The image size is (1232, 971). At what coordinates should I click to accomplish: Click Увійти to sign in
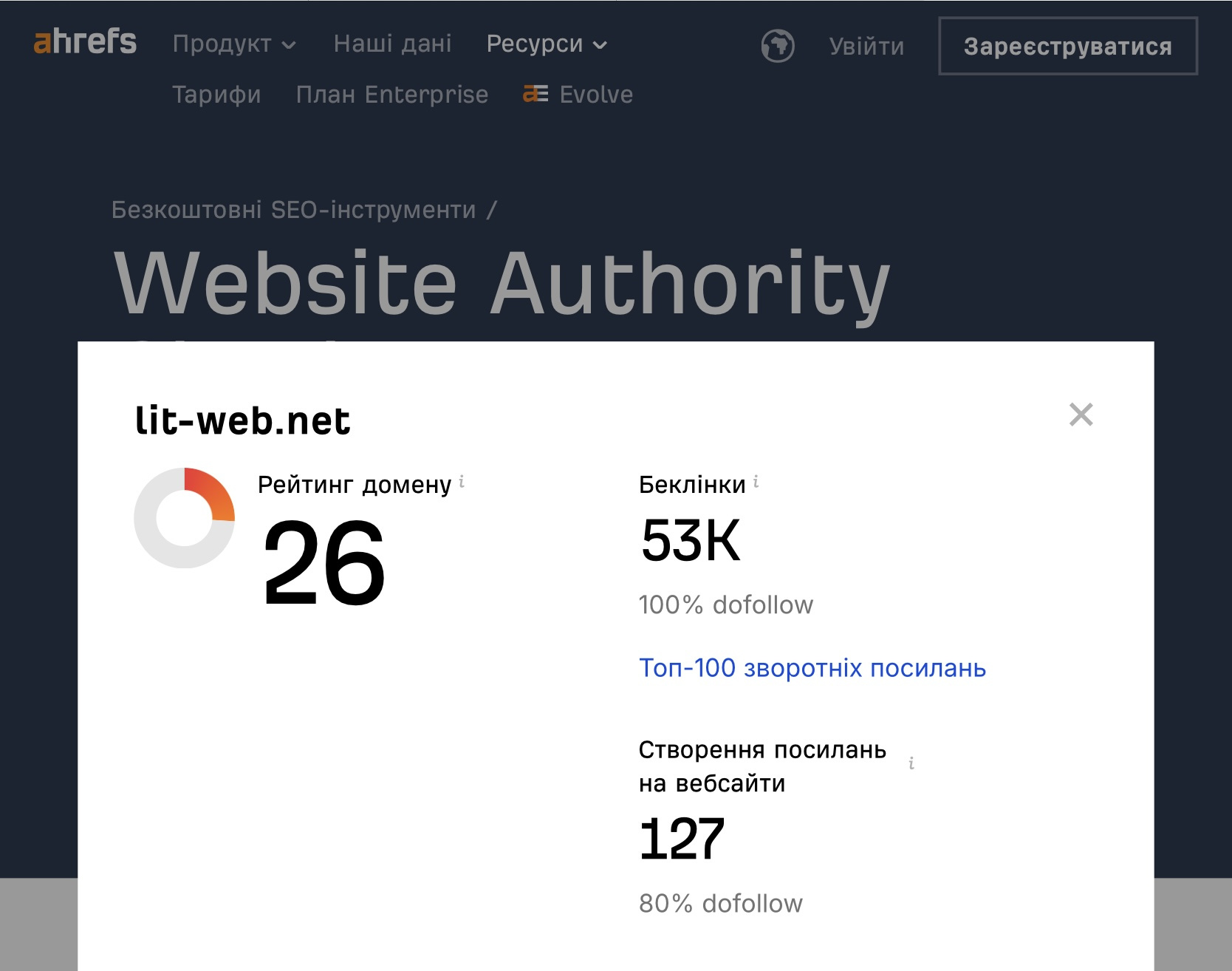(866, 47)
